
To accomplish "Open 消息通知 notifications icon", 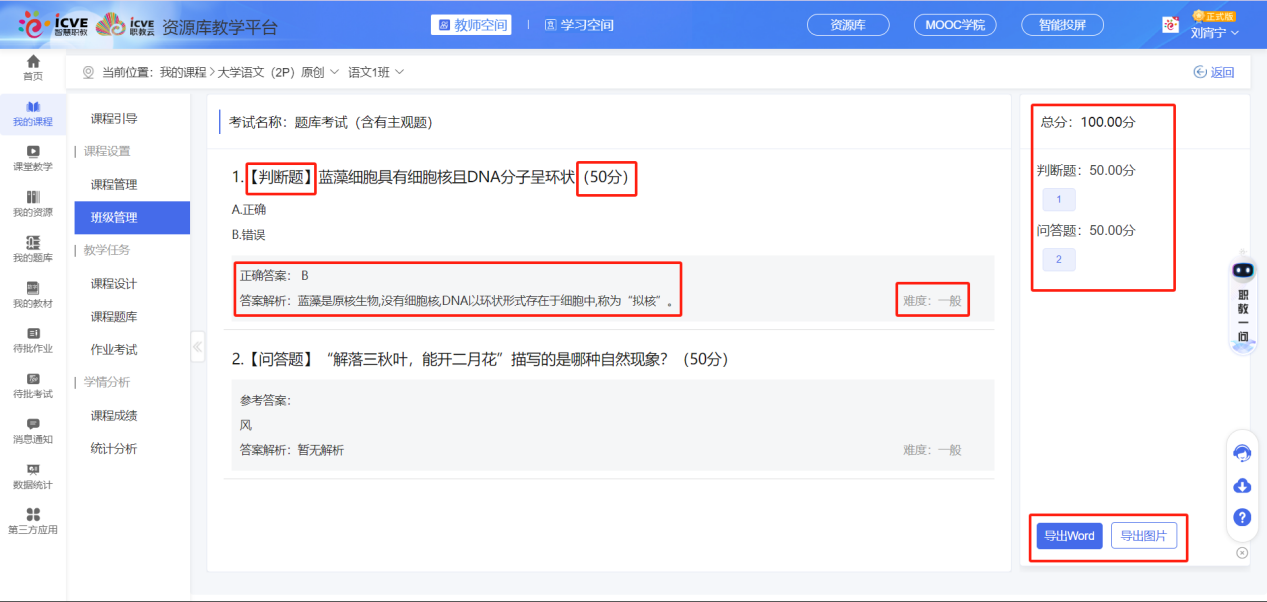I will point(33,430).
